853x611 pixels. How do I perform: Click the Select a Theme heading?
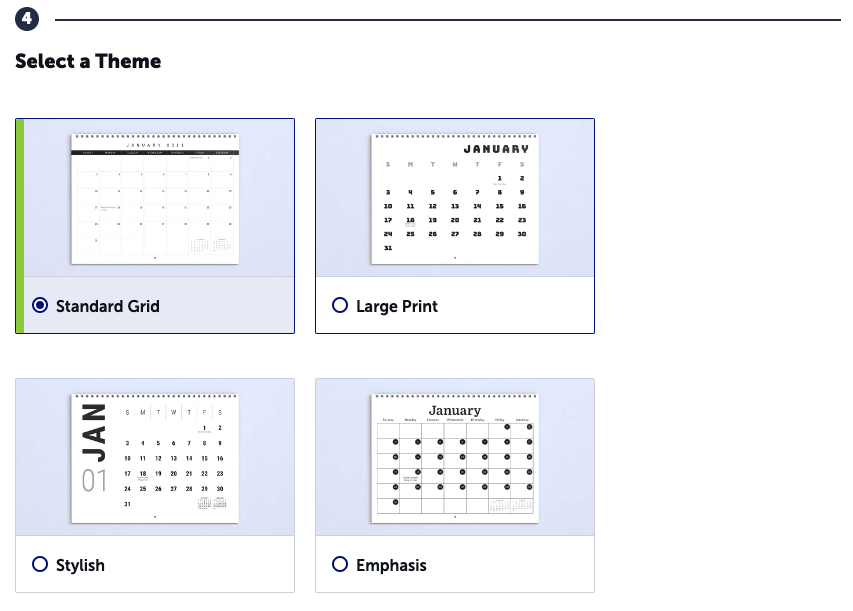point(87,61)
